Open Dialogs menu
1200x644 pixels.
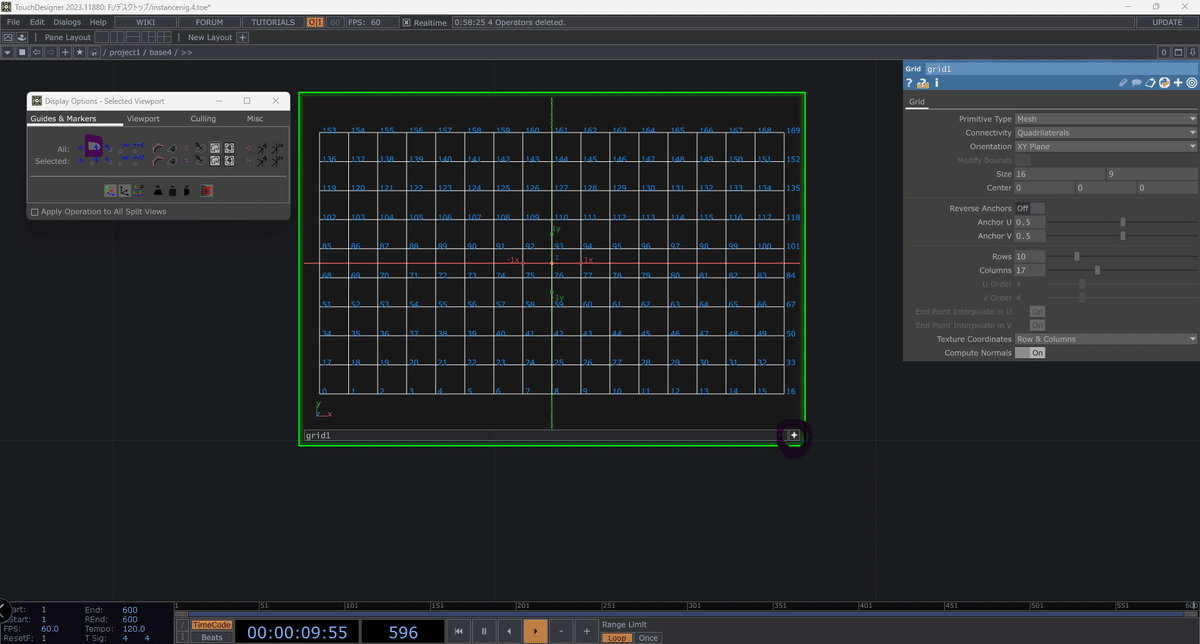coord(67,22)
